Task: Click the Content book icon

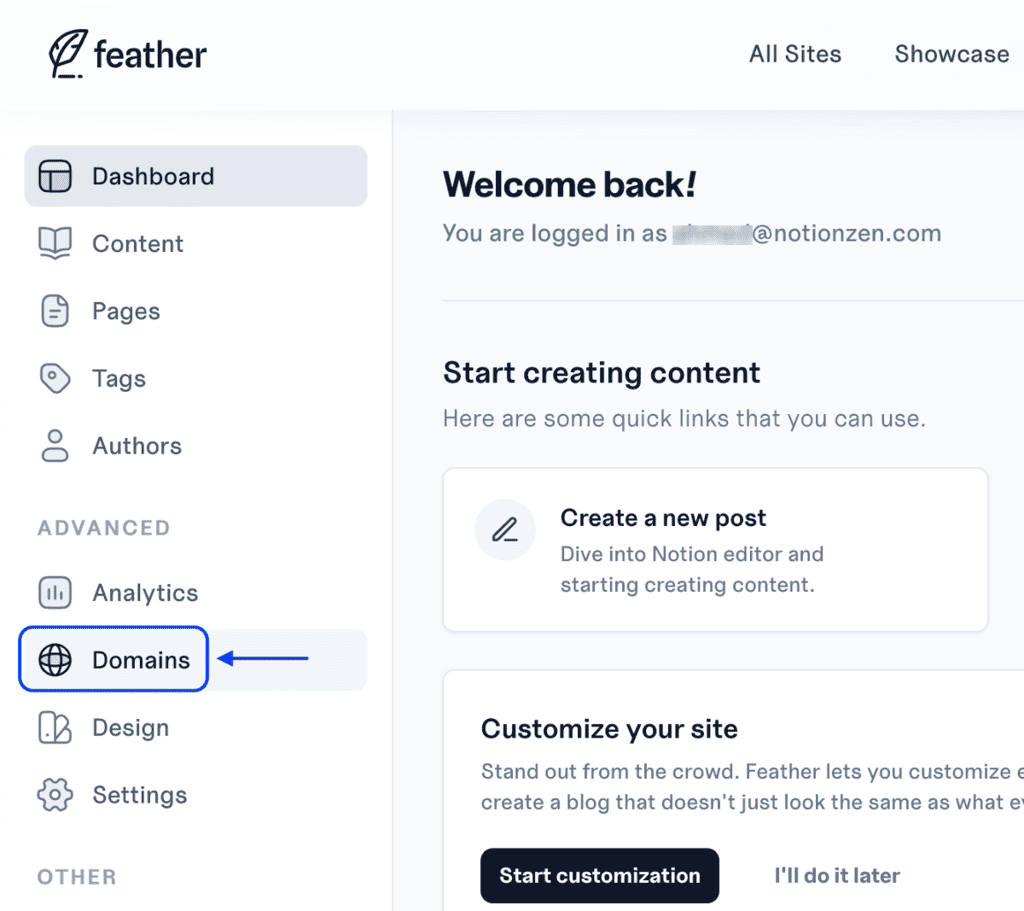Action: tap(55, 243)
